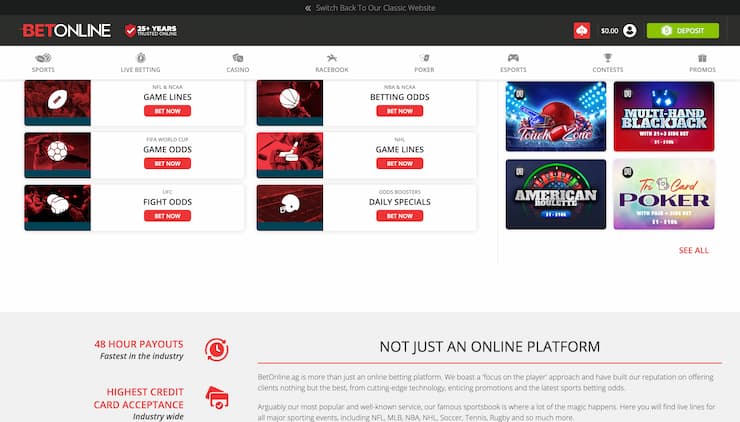Click the 25+ Years Trusted Online badge
This screenshot has height=422, width=740.
pyautogui.click(x=151, y=31)
